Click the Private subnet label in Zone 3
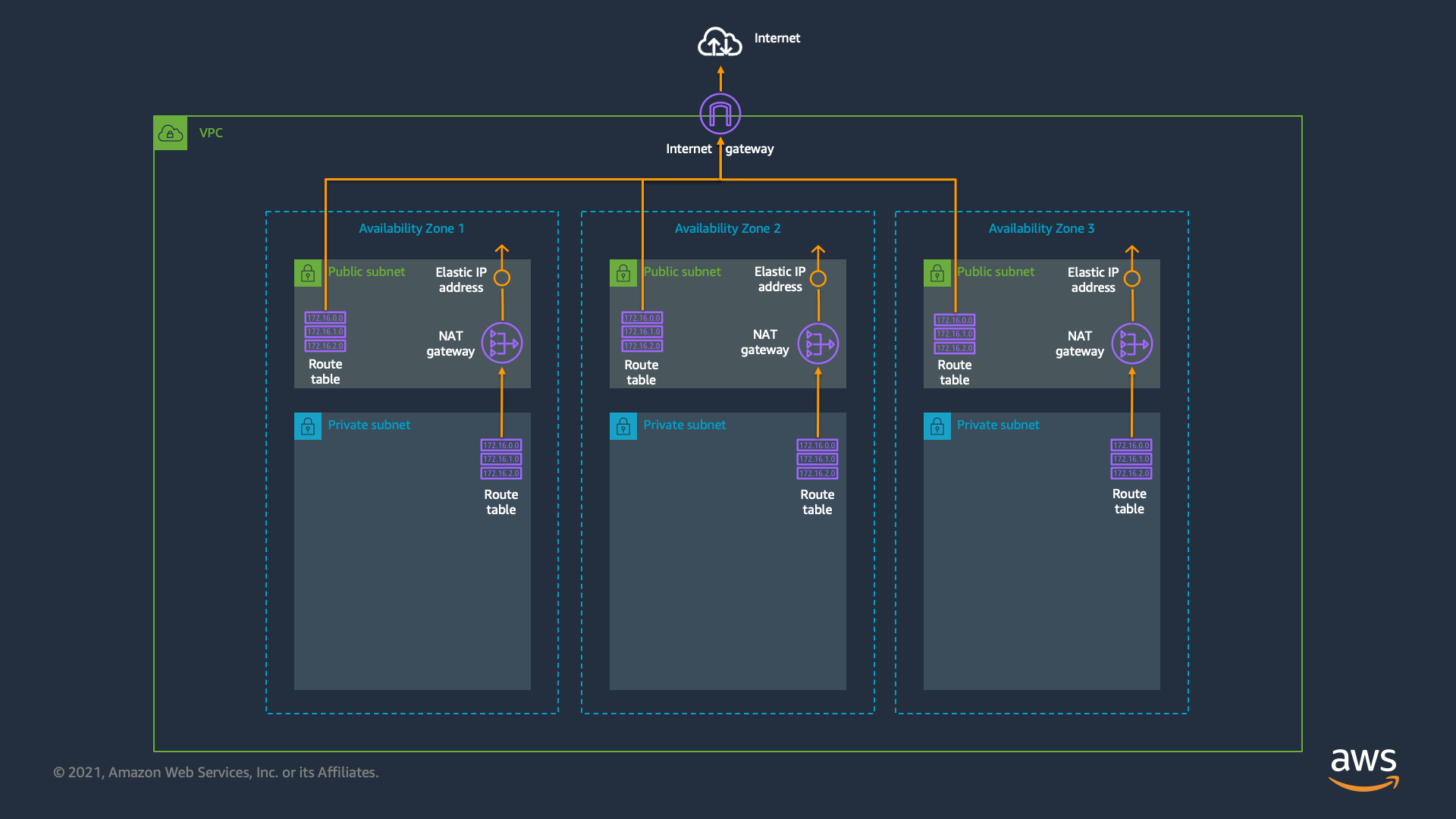The height and width of the screenshot is (819, 1456). (x=997, y=425)
